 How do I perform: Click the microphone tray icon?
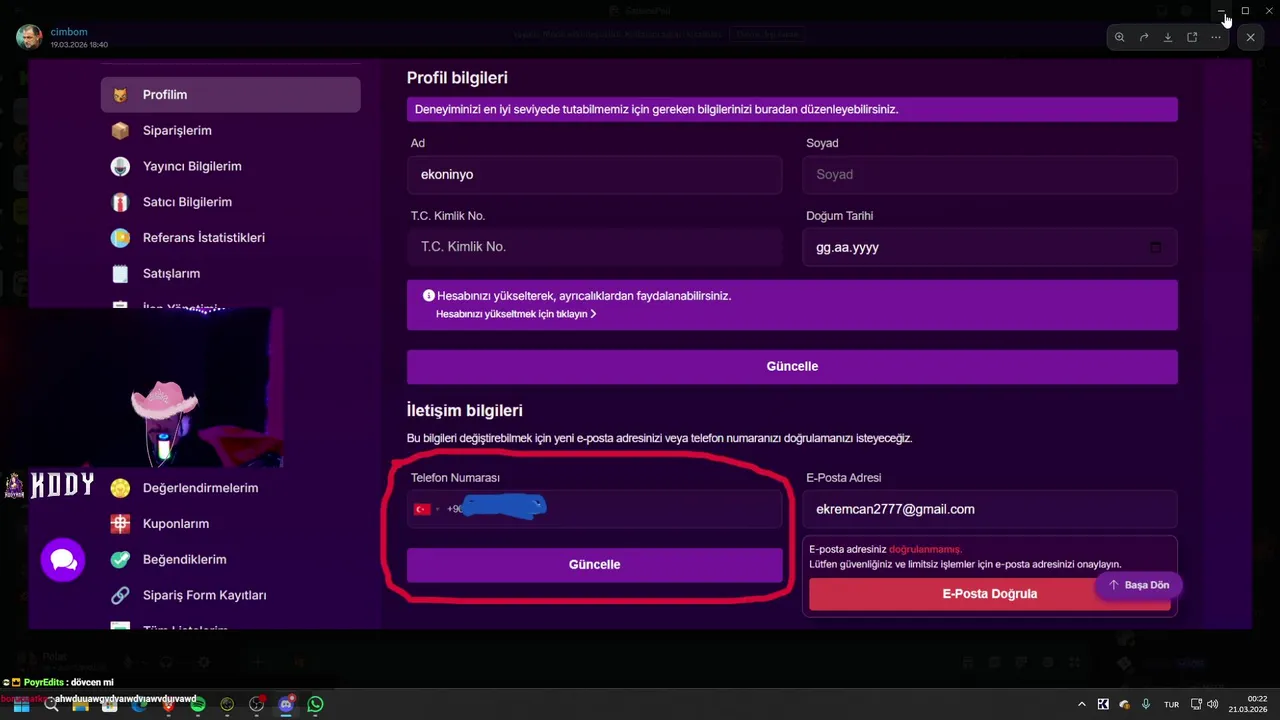(x=1146, y=704)
